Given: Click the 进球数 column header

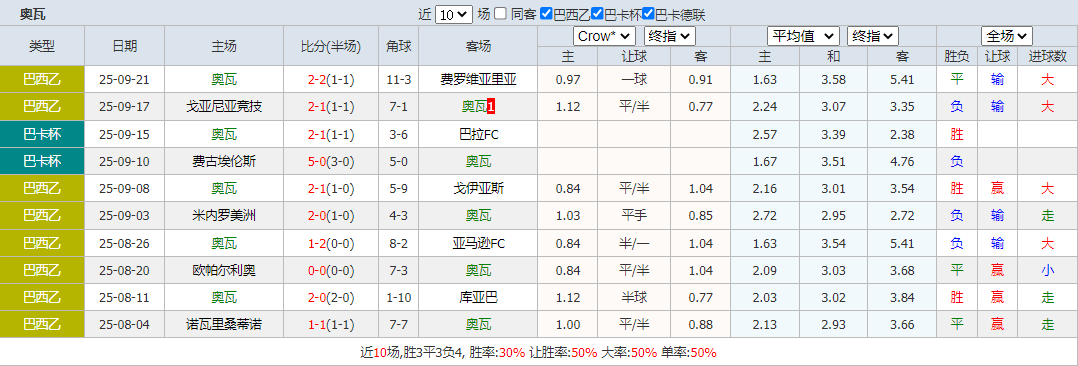Looking at the screenshot, I should point(1047,56).
